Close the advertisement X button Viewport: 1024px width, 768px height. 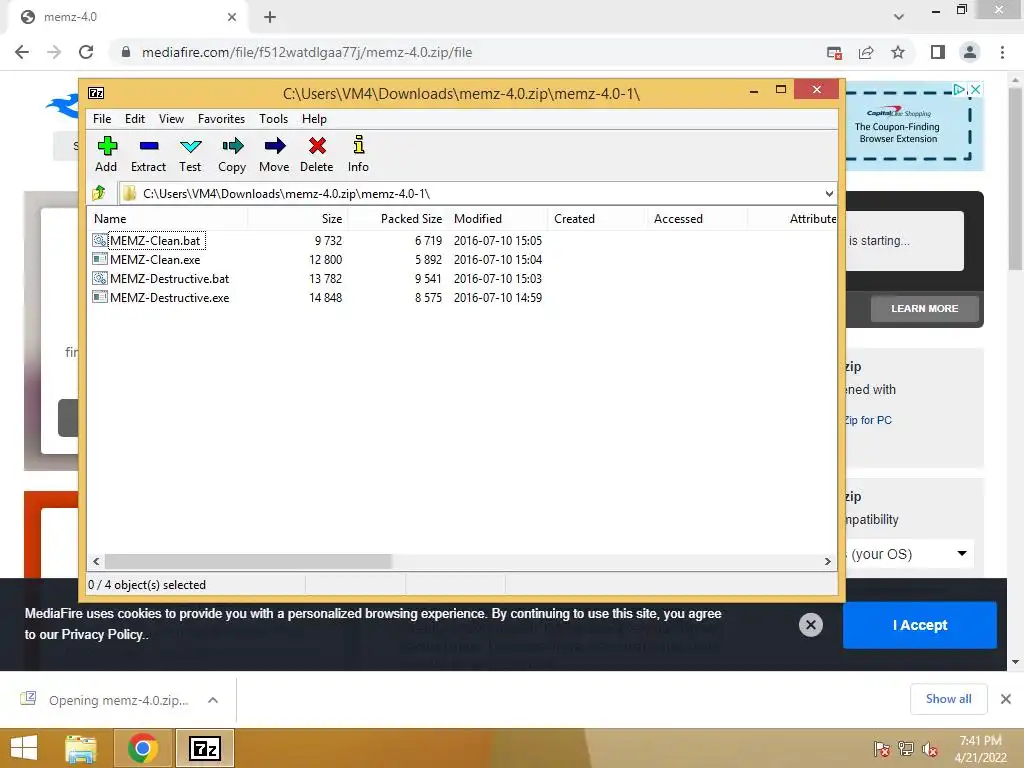[975, 89]
